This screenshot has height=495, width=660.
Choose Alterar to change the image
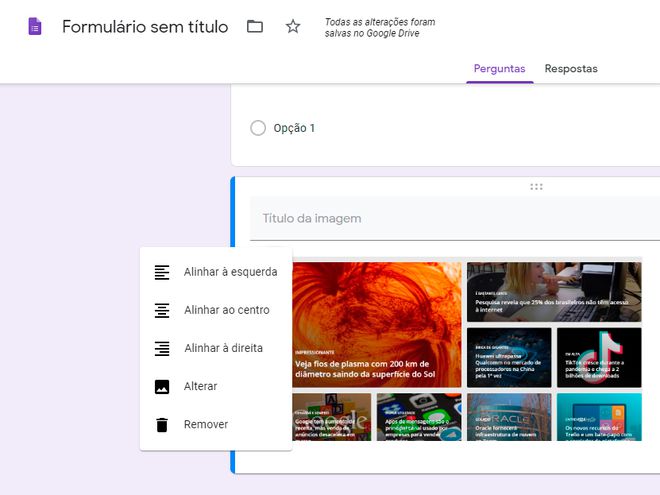click(x=216, y=386)
